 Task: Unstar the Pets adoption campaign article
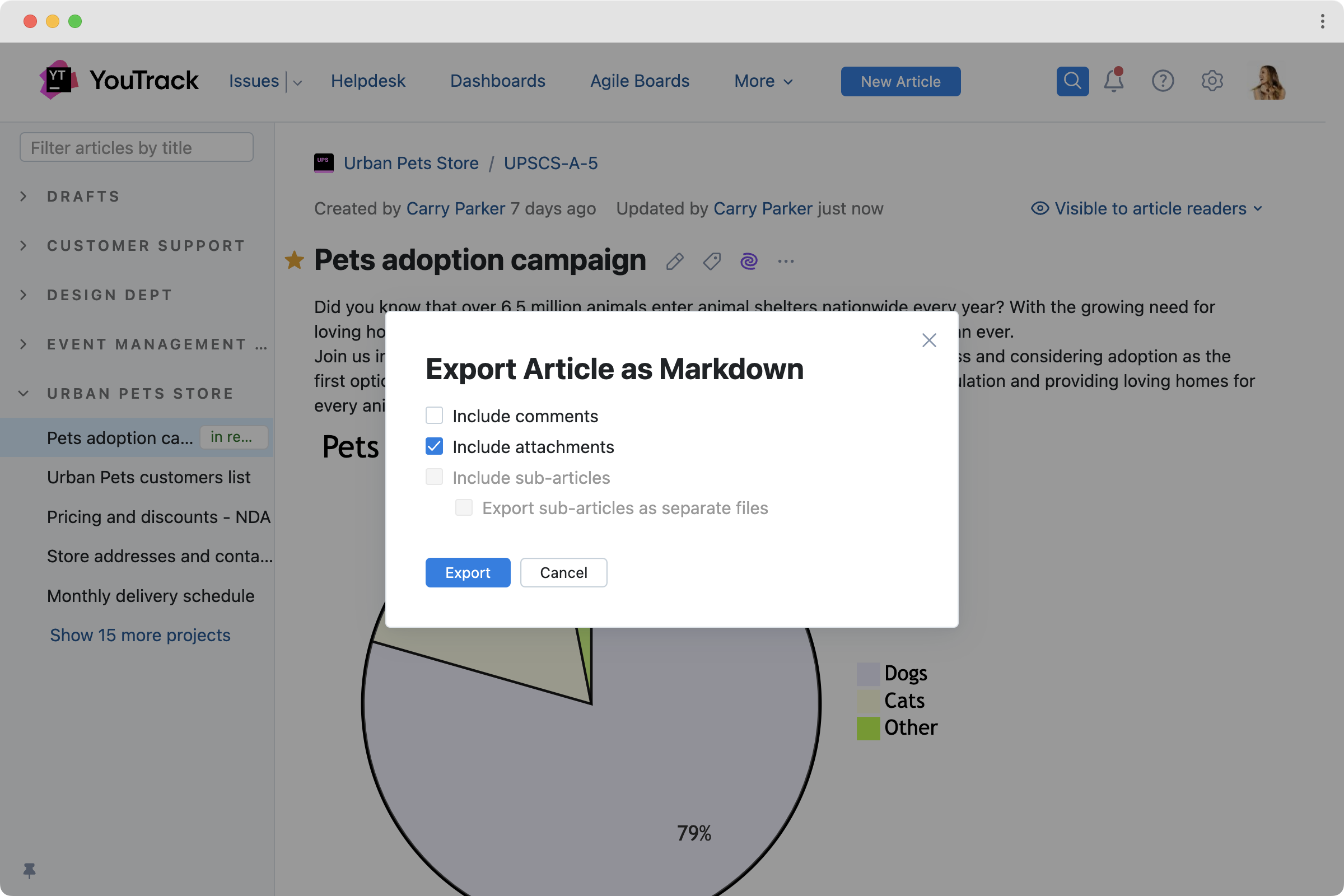click(295, 260)
